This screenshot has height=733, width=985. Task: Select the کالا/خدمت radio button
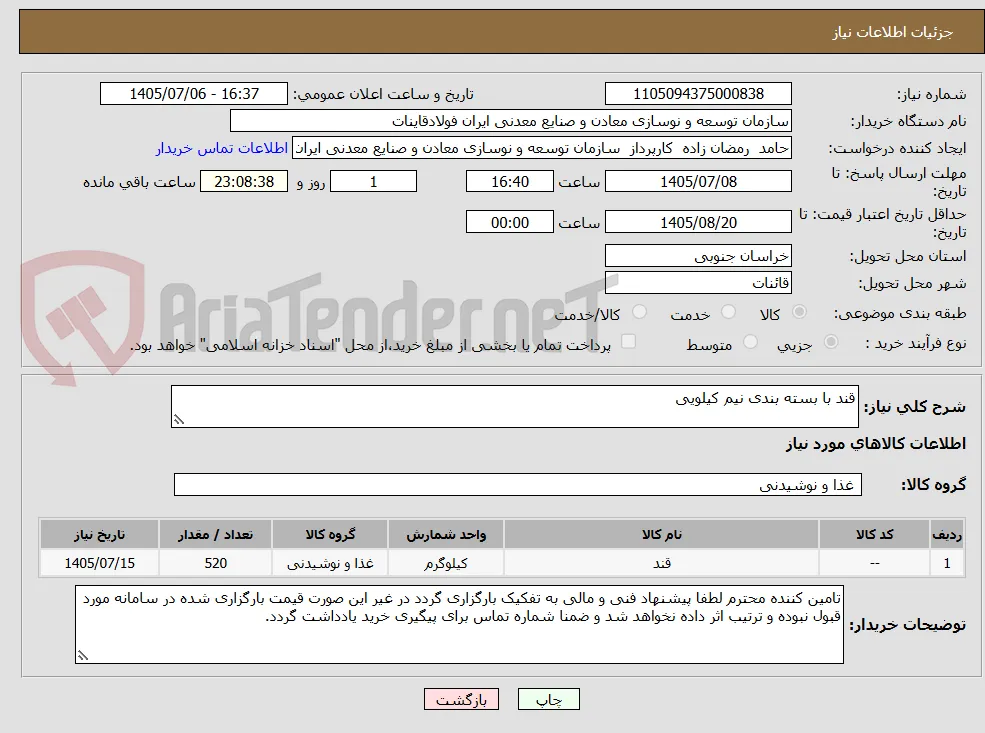tap(639, 312)
